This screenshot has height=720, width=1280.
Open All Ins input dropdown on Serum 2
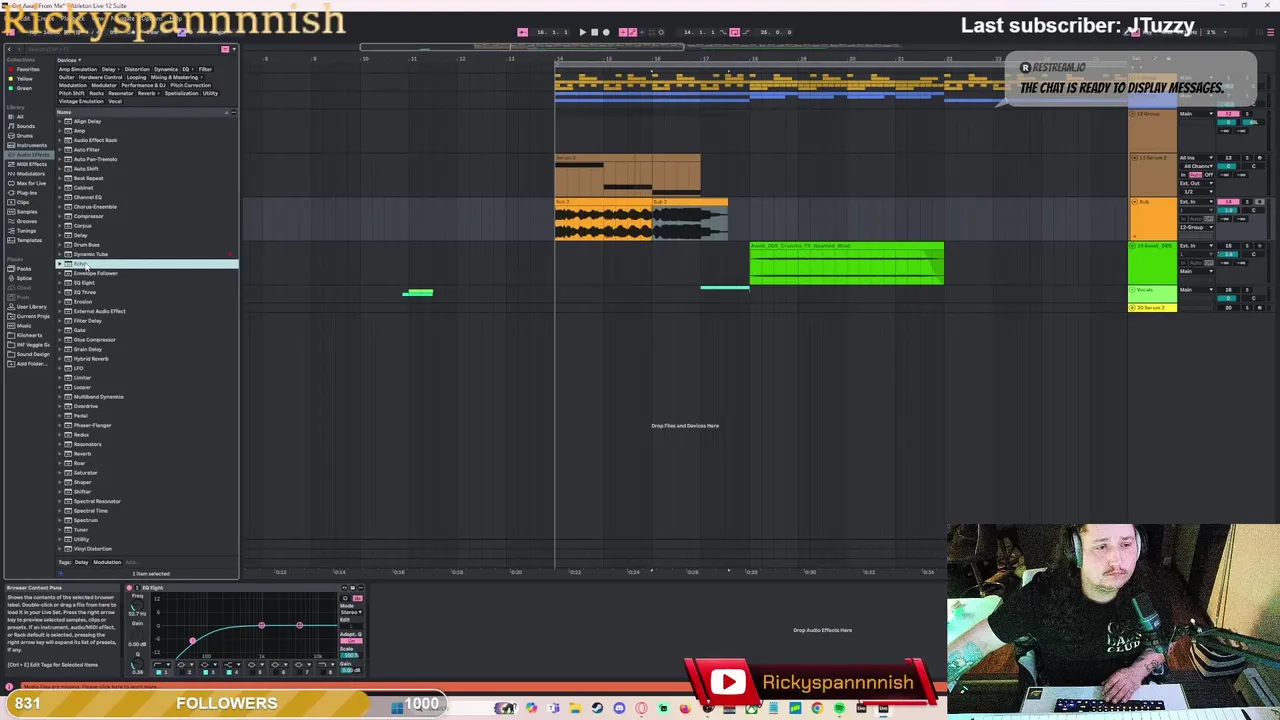point(1196,158)
